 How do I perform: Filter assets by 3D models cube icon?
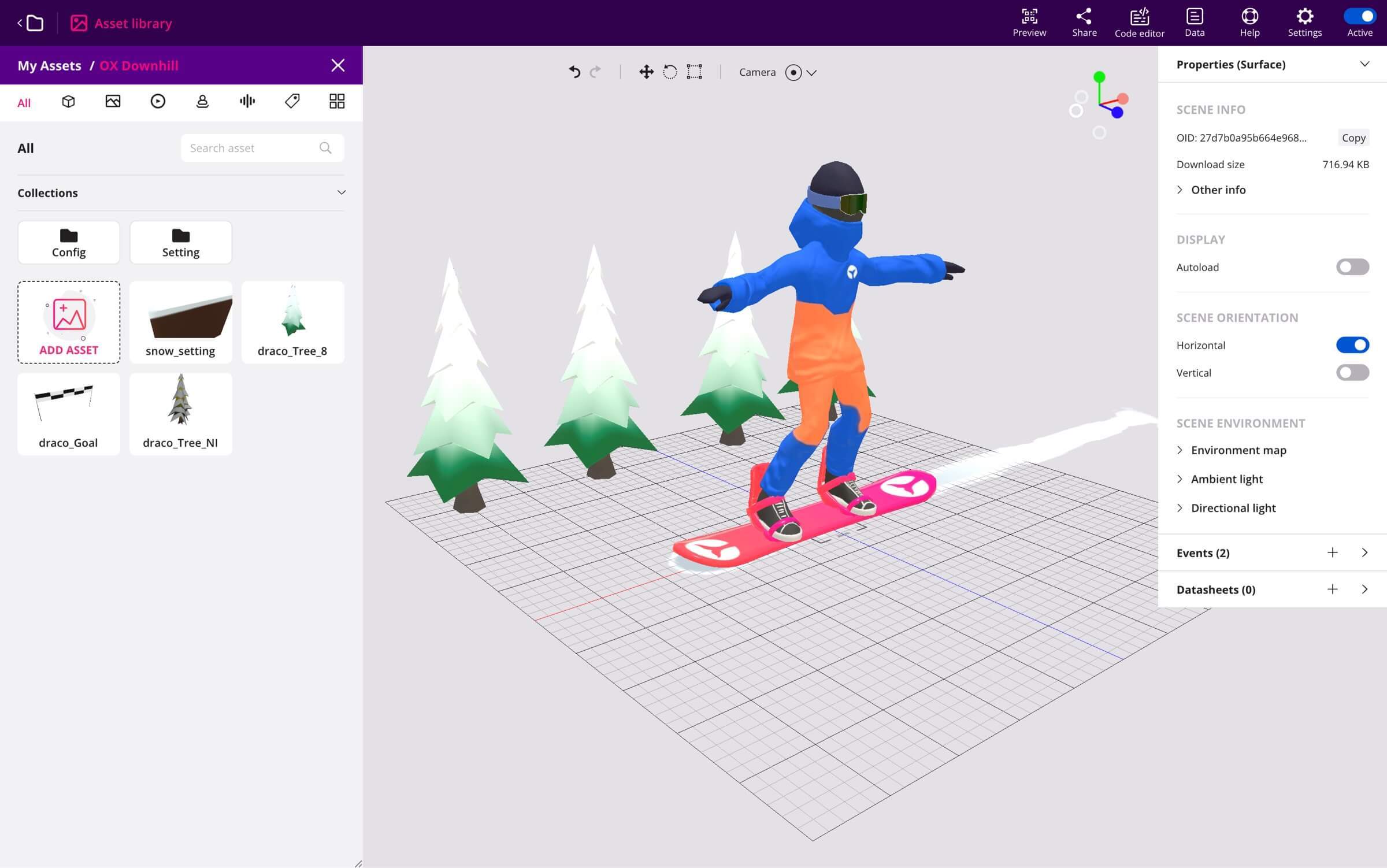(68, 102)
